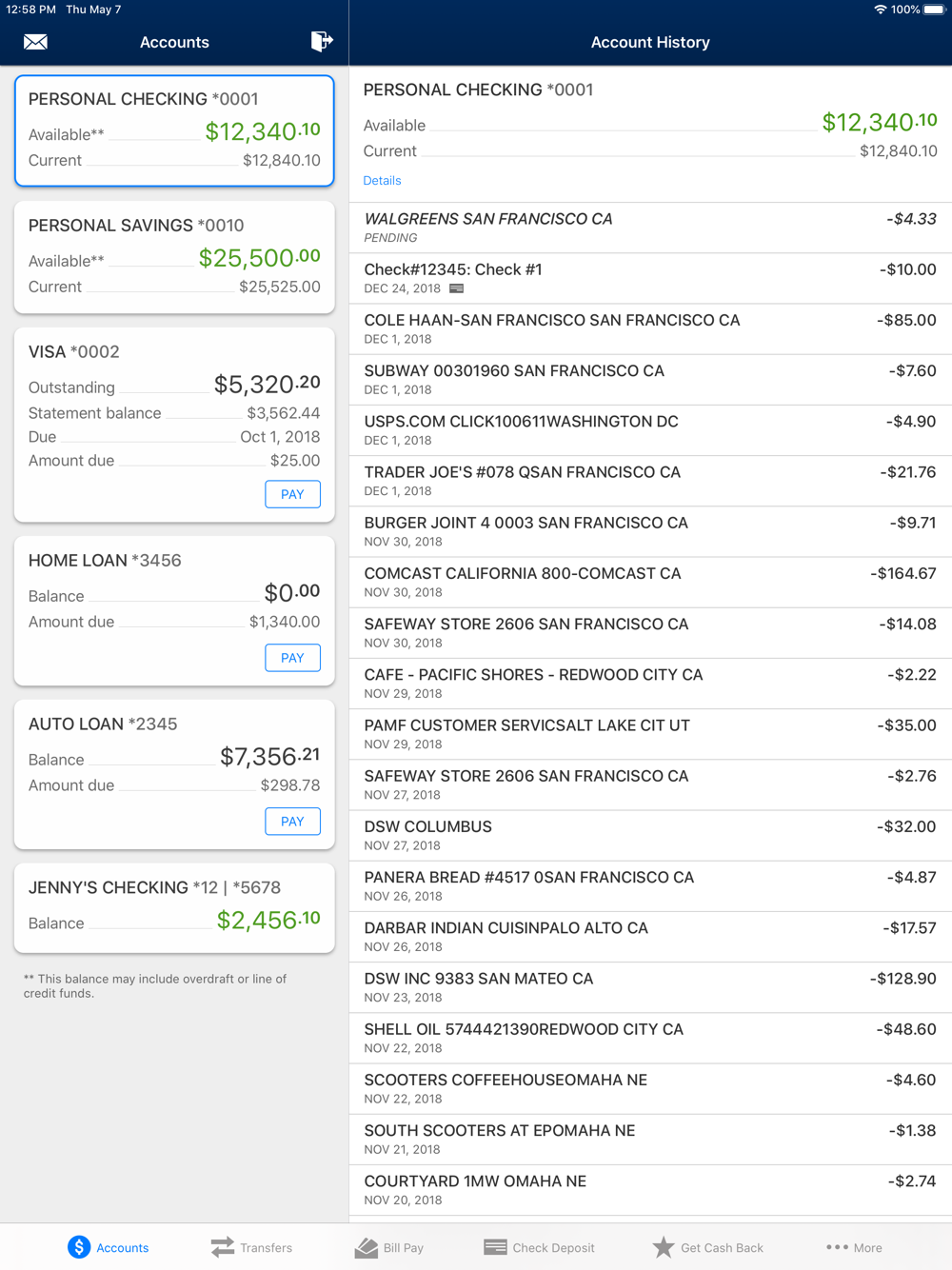Image resolution: width=952 pixels, height=1270 pixels.
Task: Tap the Transfers arrows icon
Action: pos(223,1247)
